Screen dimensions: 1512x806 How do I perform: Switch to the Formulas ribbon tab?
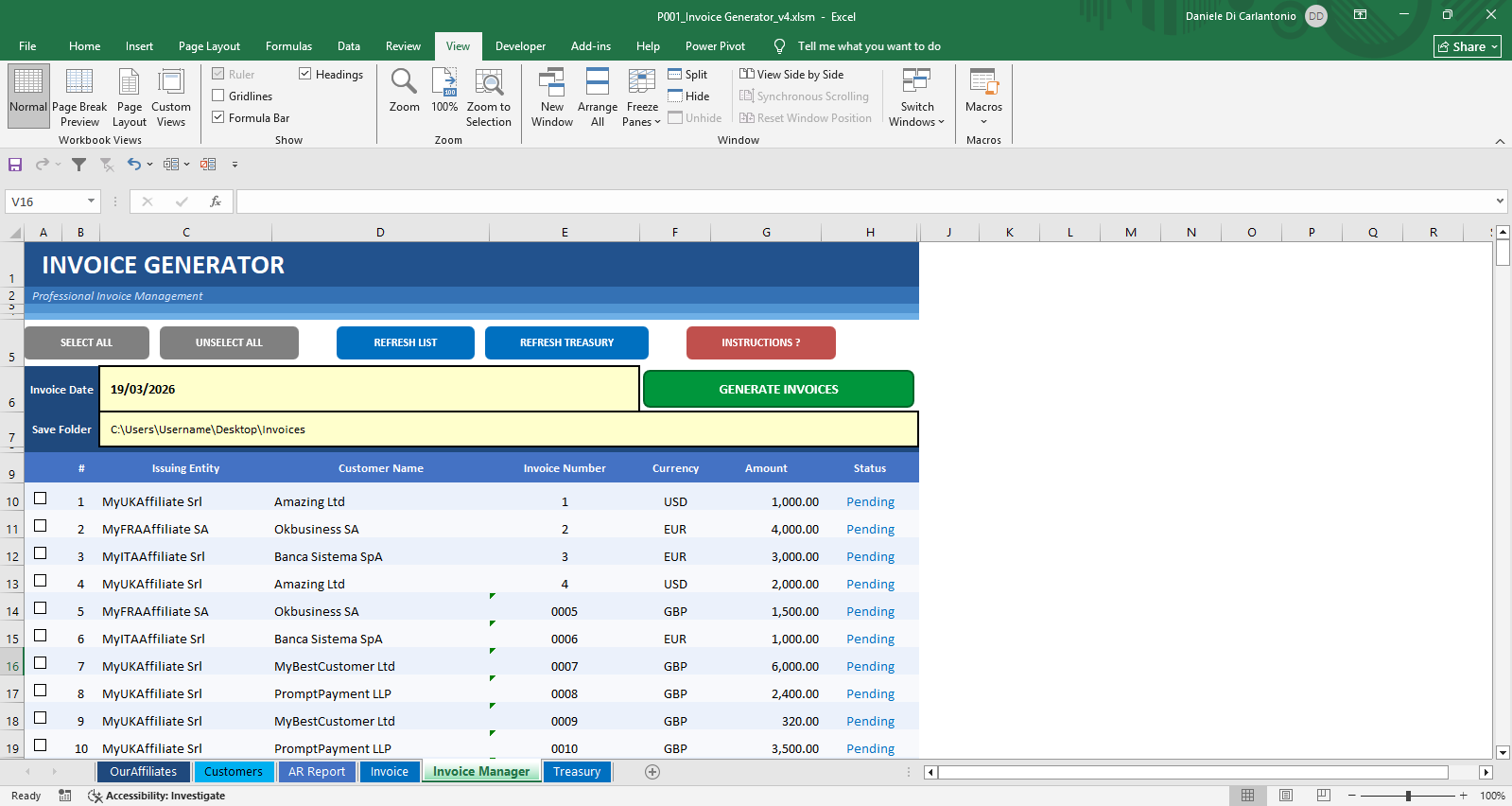point(288,46)
